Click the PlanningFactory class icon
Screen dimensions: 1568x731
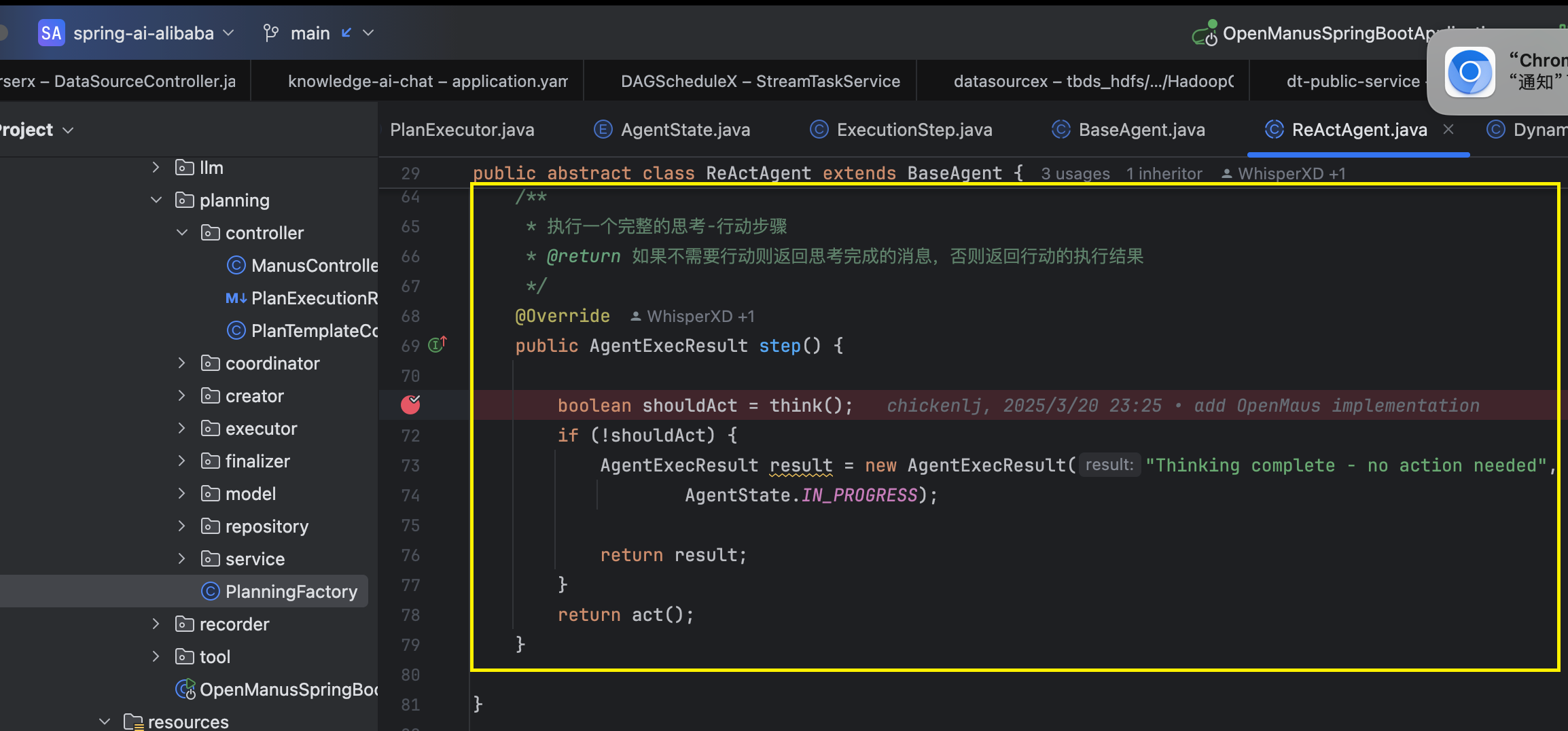click(210, 591)
